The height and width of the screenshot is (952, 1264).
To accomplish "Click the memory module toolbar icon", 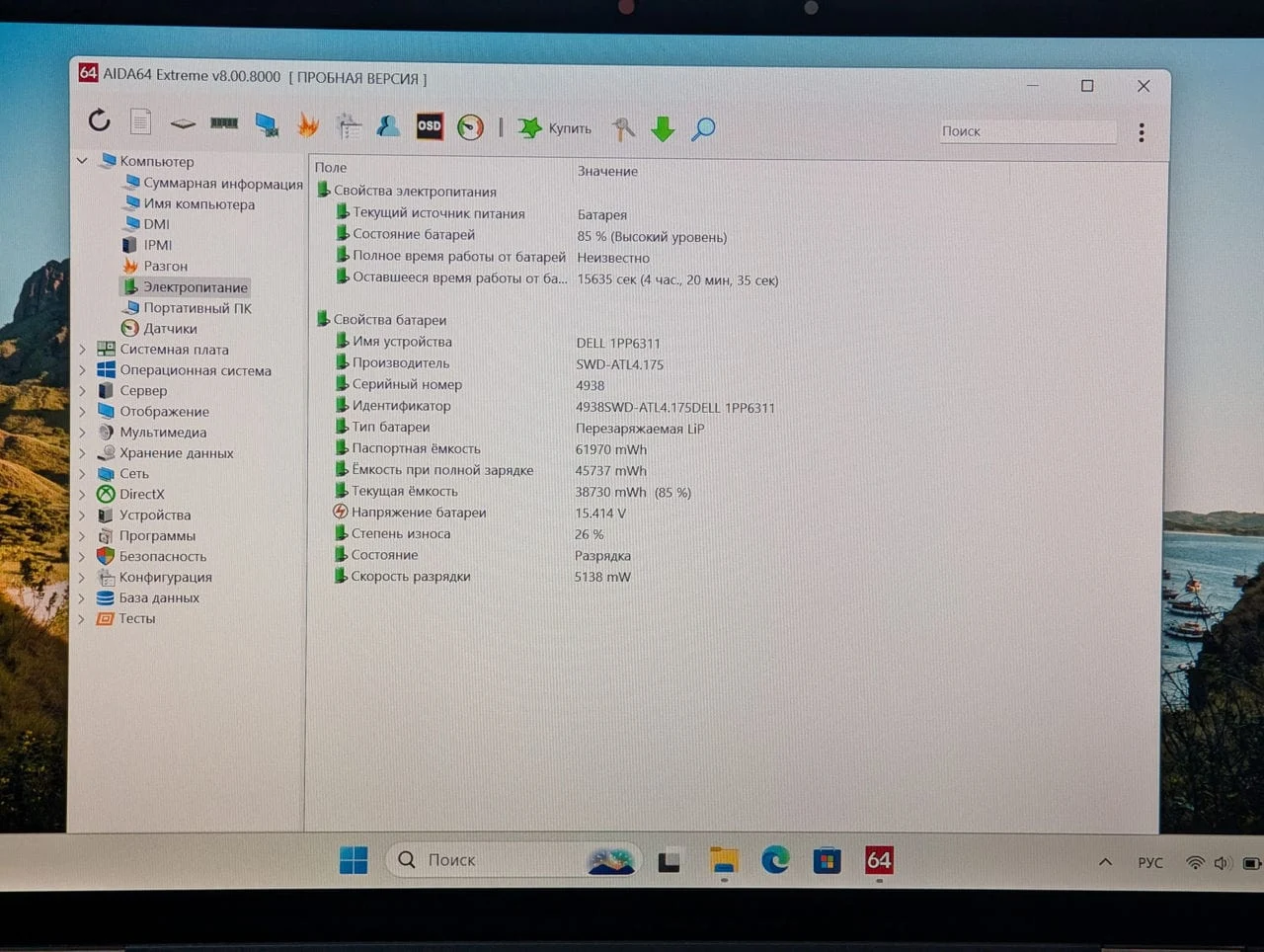I will pyautogui.click(x=224, y=122).
